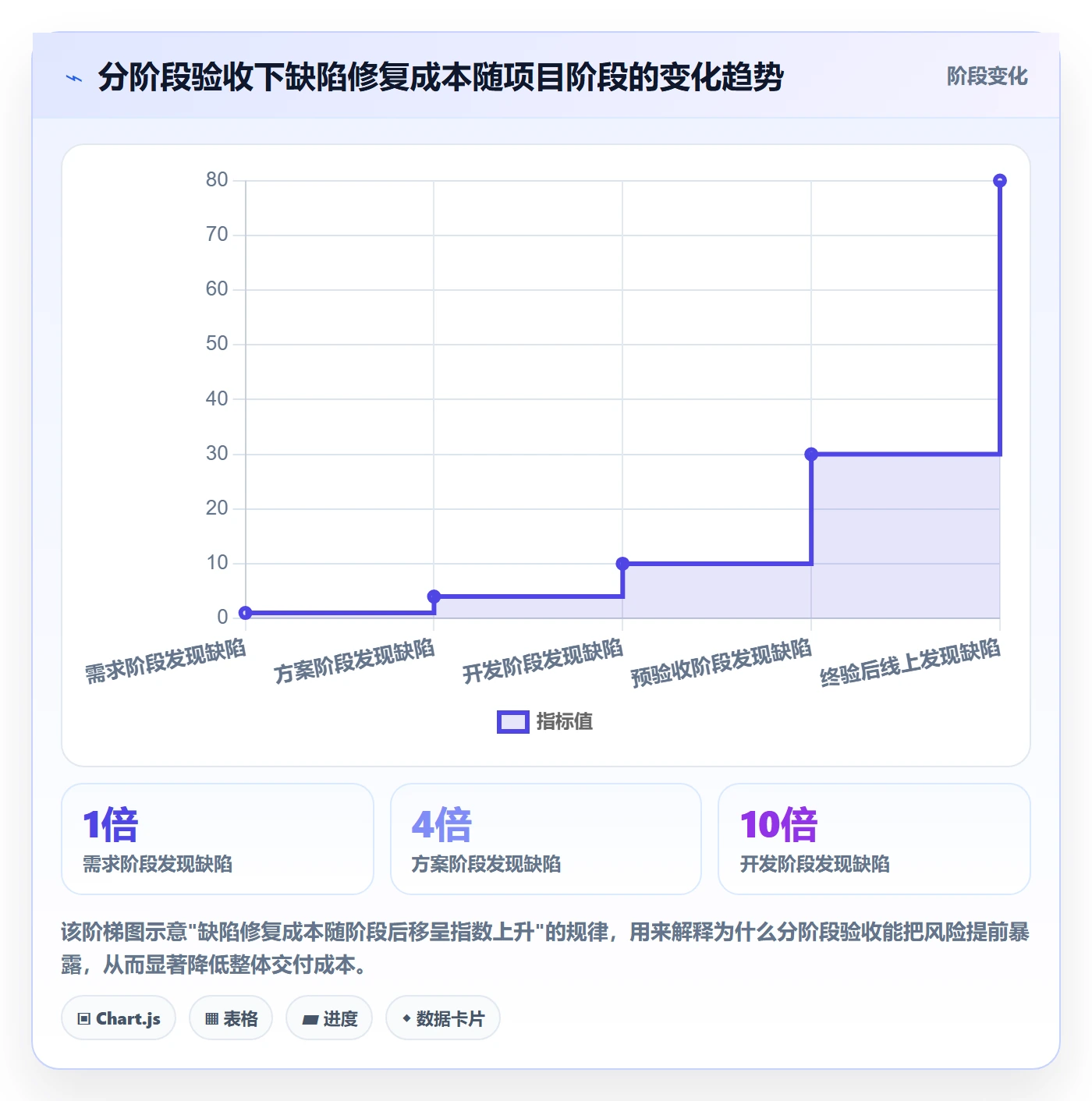Screen dimensions: 1092x1101
Task: Click the 阶段变化 badge in header
Action: tap(987, 76)
